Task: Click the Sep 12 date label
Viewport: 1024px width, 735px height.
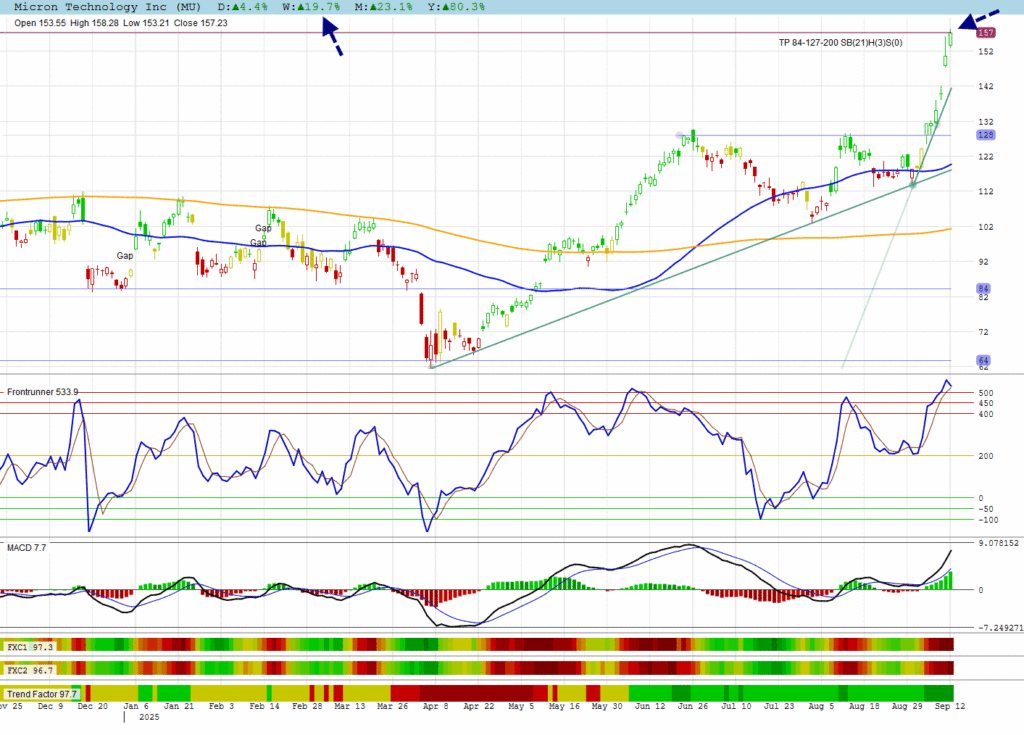Action: (x=950, y=706)
